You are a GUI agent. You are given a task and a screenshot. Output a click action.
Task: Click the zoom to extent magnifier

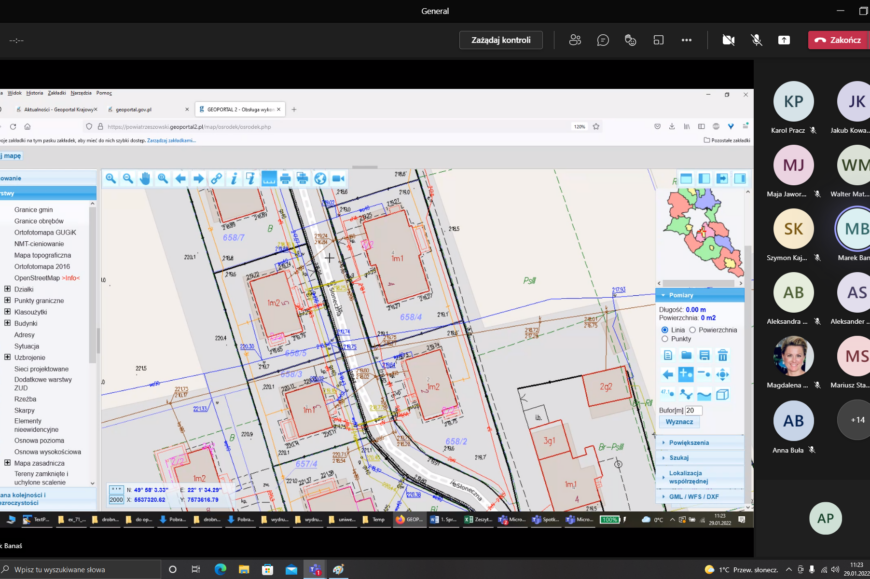click(163, 179)
